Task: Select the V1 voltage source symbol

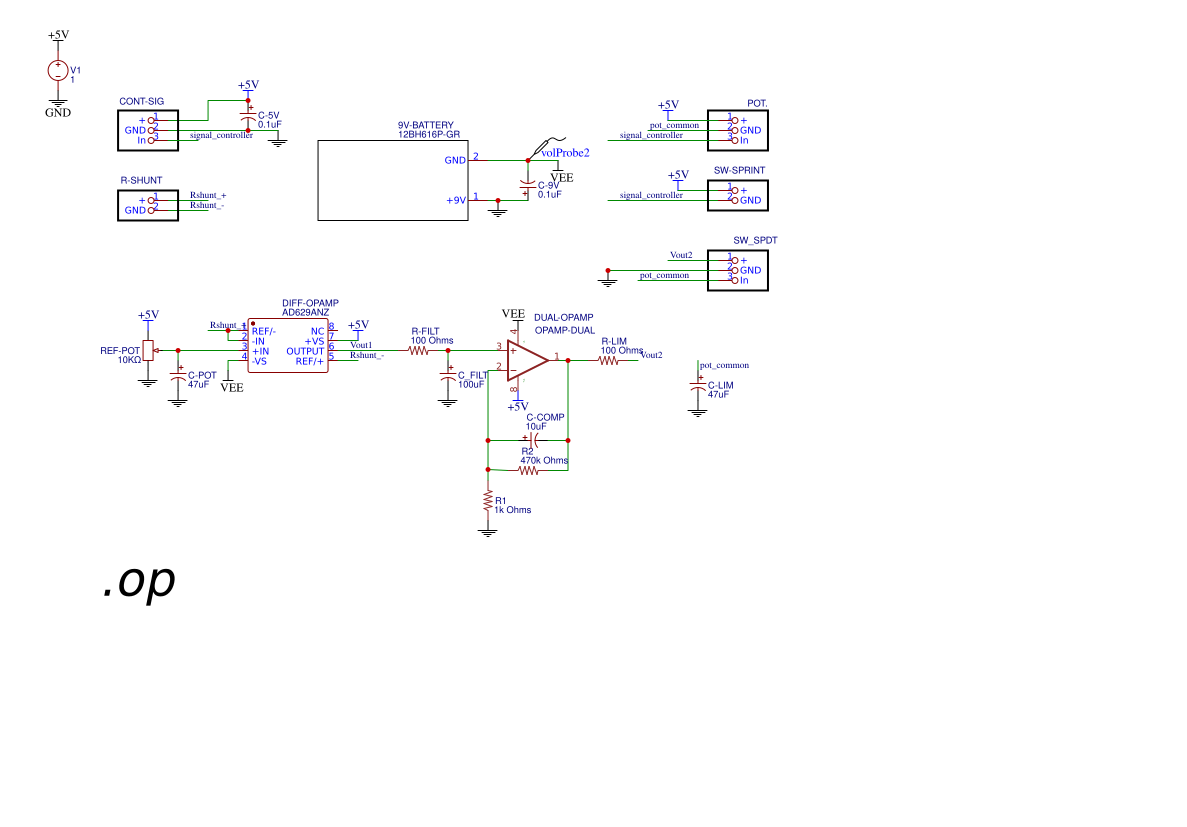Action: click(x=58, y=70)
